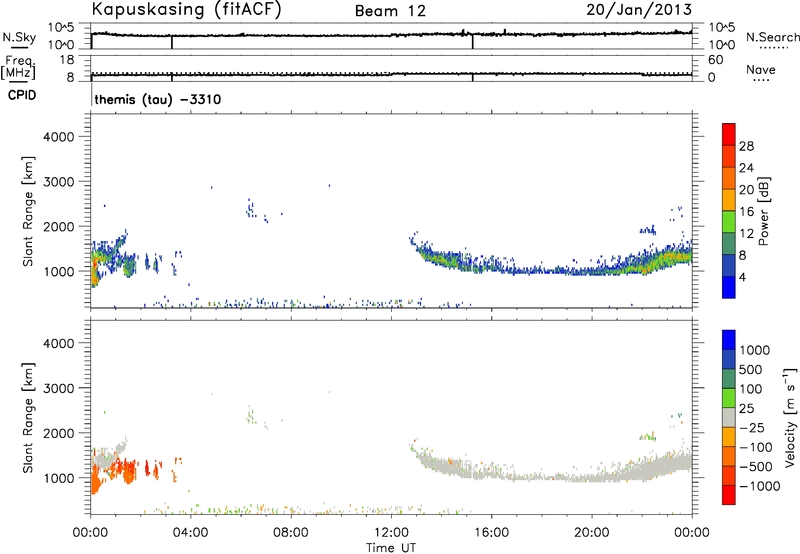800x554 pixels.
Task: Click the 12:00 time tick label
Action: (x=391, y=533)
